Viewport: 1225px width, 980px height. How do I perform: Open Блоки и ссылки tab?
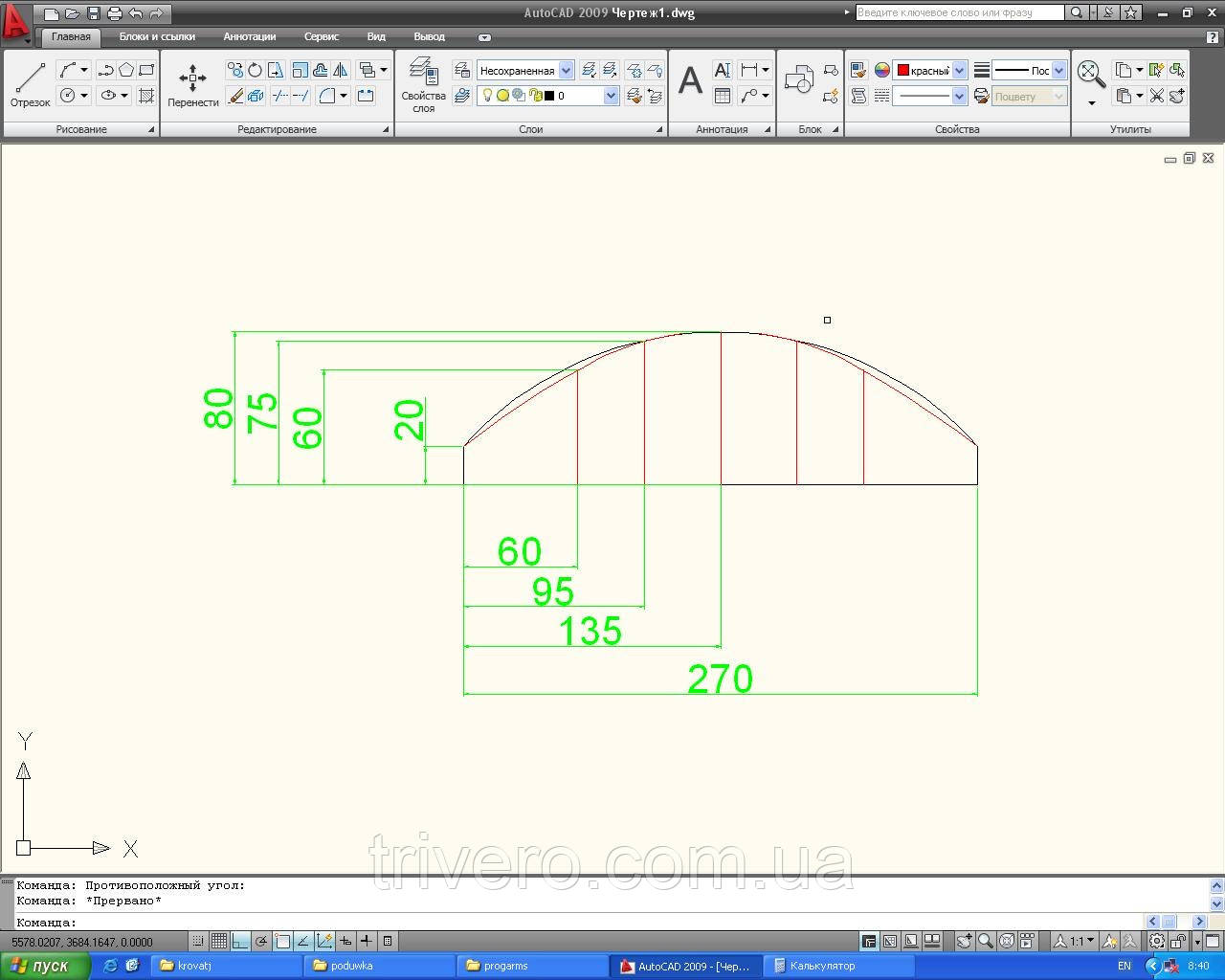coord(157,36)
